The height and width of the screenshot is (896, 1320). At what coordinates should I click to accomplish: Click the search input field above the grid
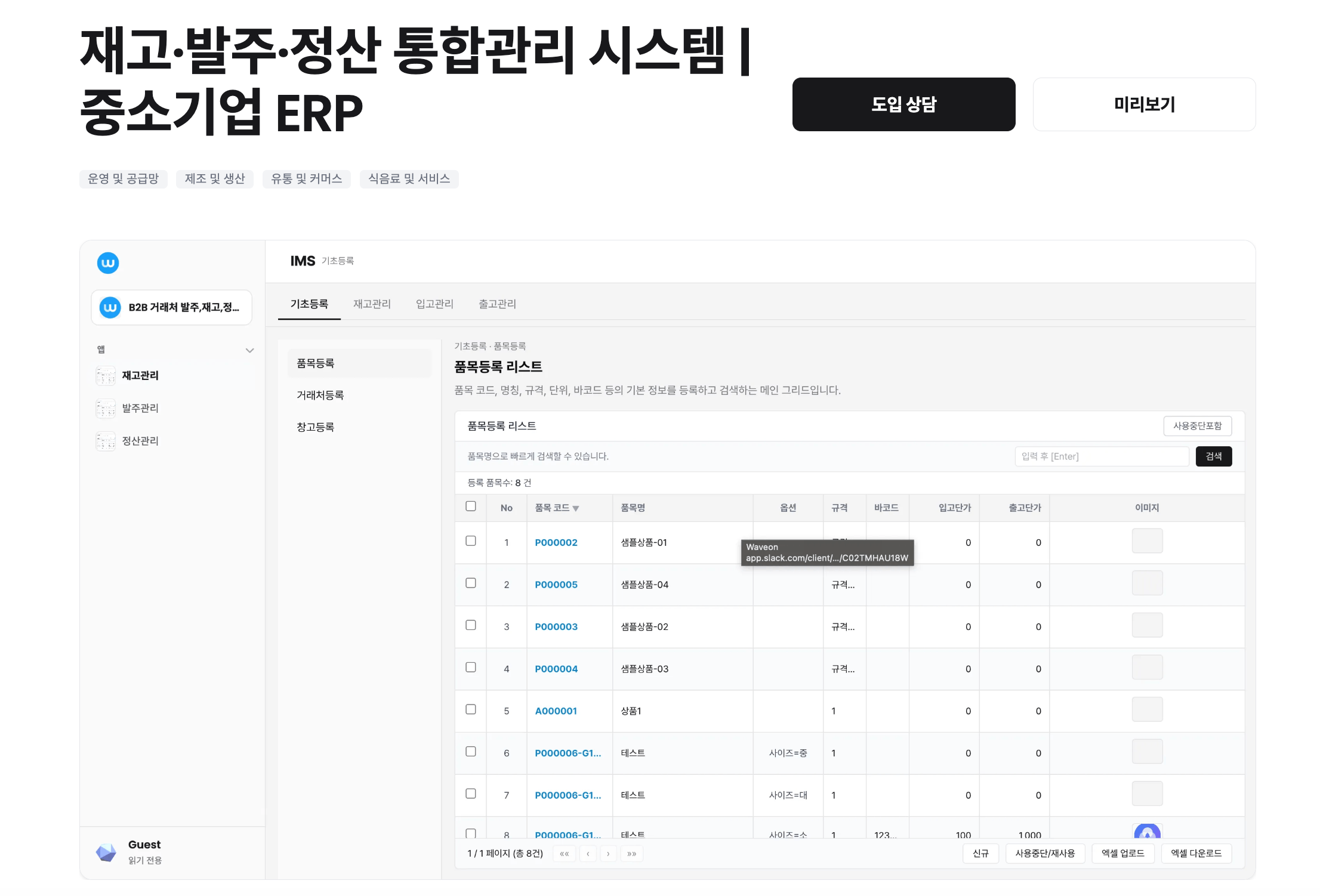point(1101,456)
